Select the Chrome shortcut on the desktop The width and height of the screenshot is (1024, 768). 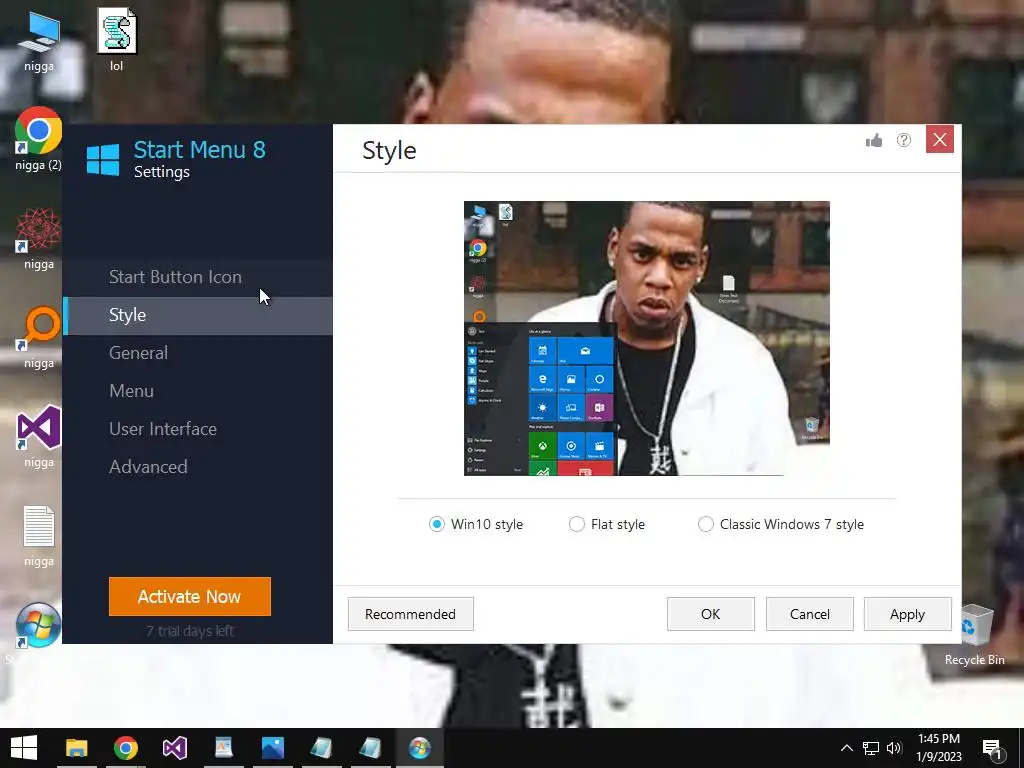pos(39,138)
